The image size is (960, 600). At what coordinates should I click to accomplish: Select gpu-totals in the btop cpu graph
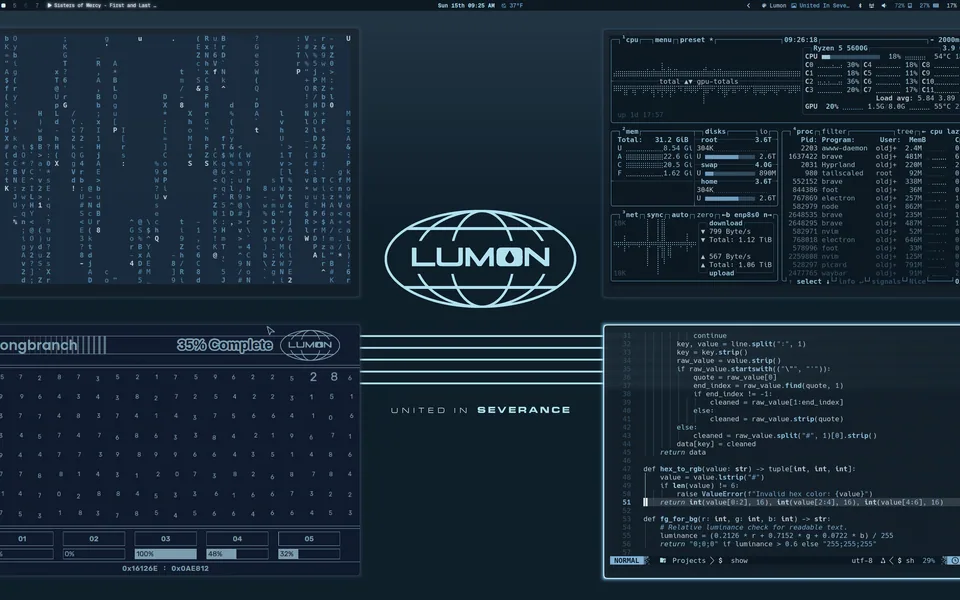click(x=717, y=81)
